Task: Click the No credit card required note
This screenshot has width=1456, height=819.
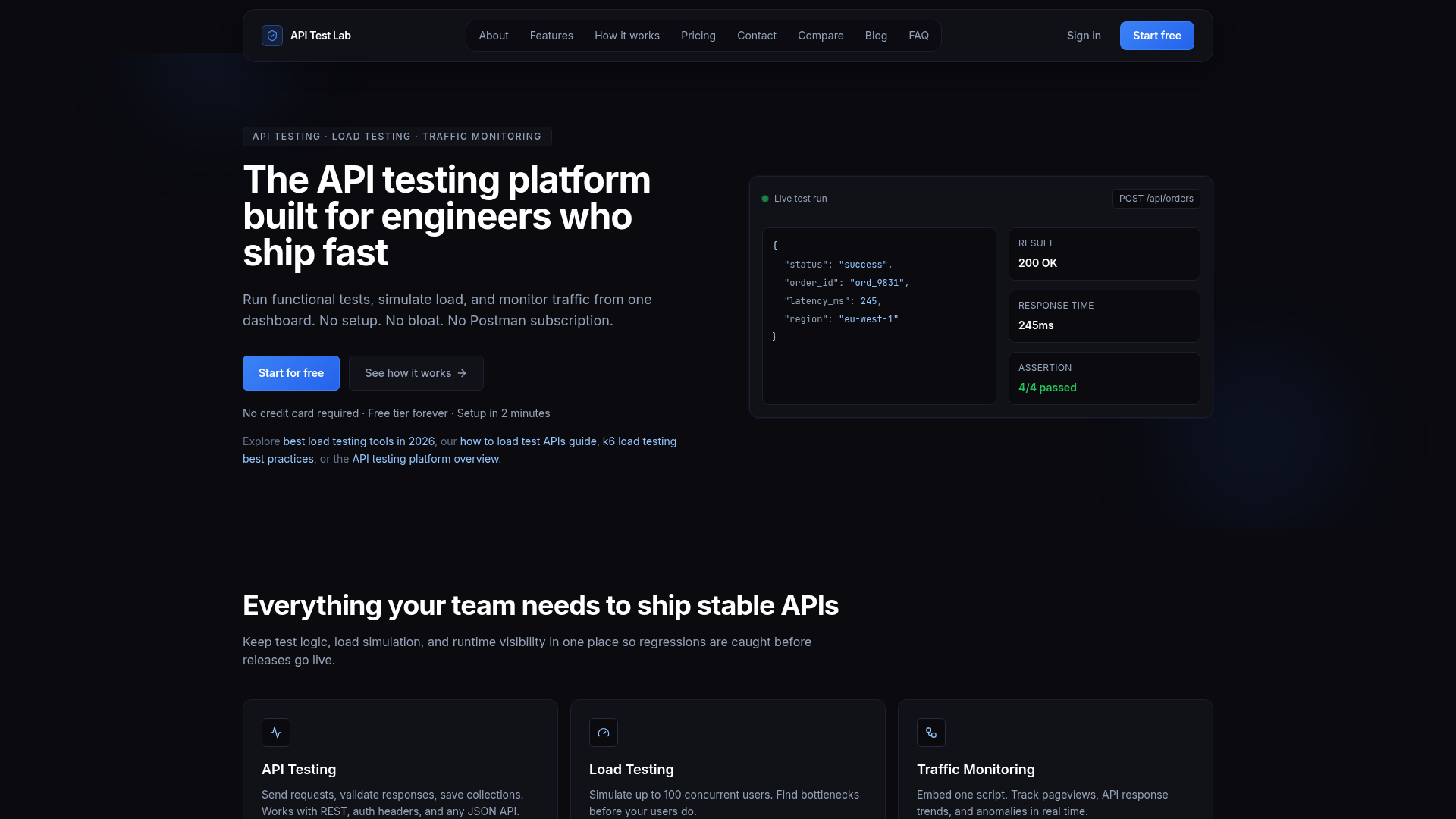Action: (396, 413)
